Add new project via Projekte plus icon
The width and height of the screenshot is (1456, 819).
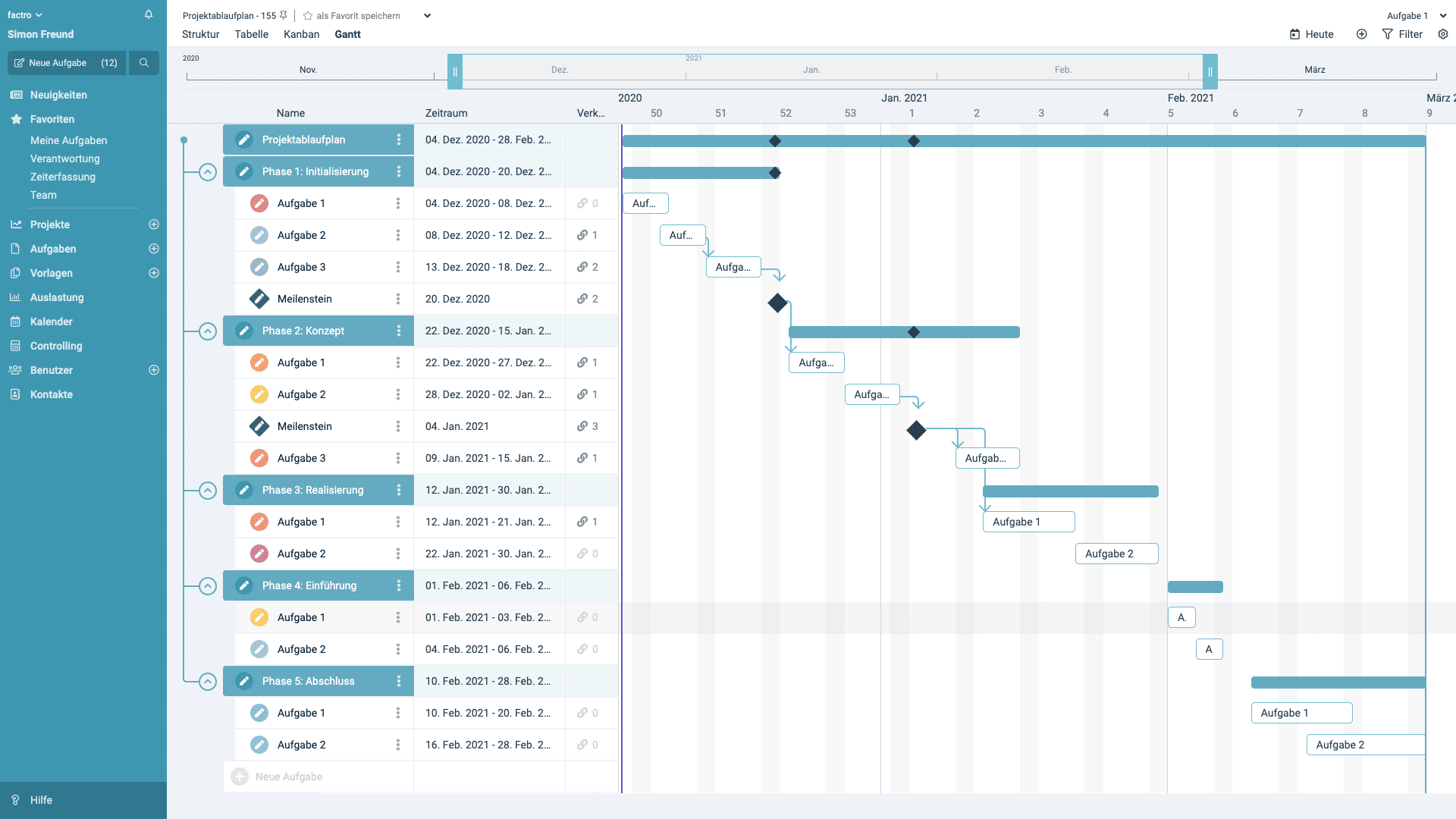point(154,224)
